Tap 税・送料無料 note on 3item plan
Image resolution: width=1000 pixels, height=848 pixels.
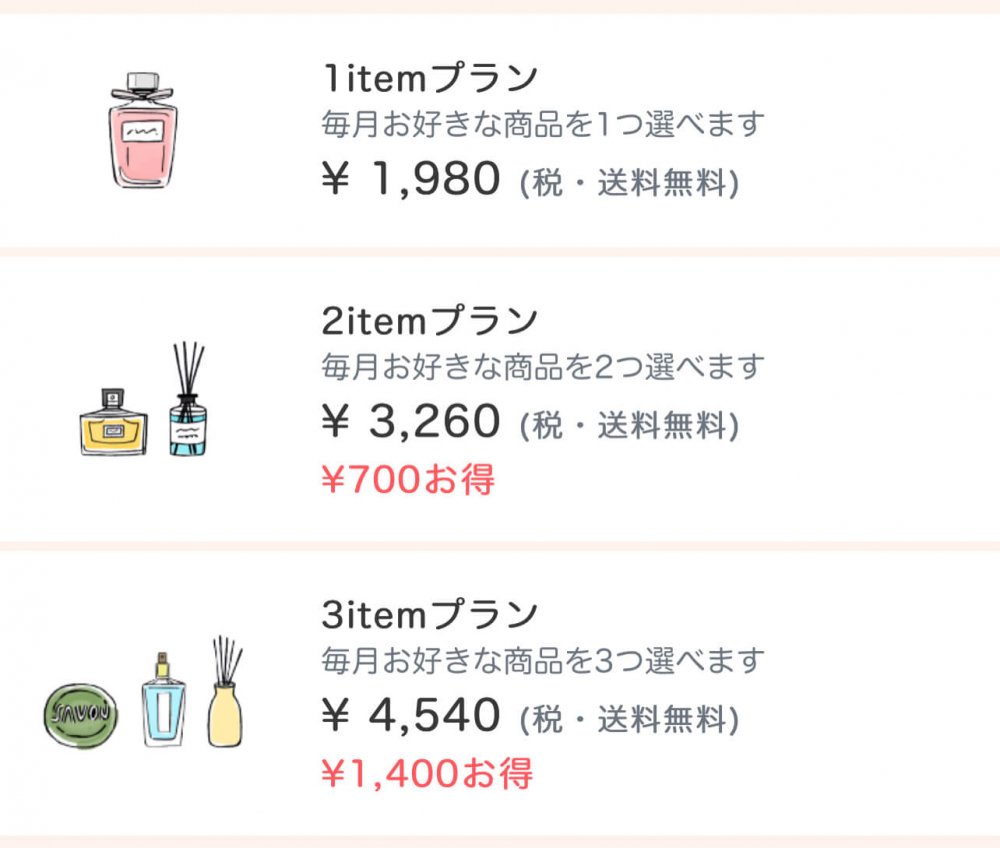[x=629, y=720]
